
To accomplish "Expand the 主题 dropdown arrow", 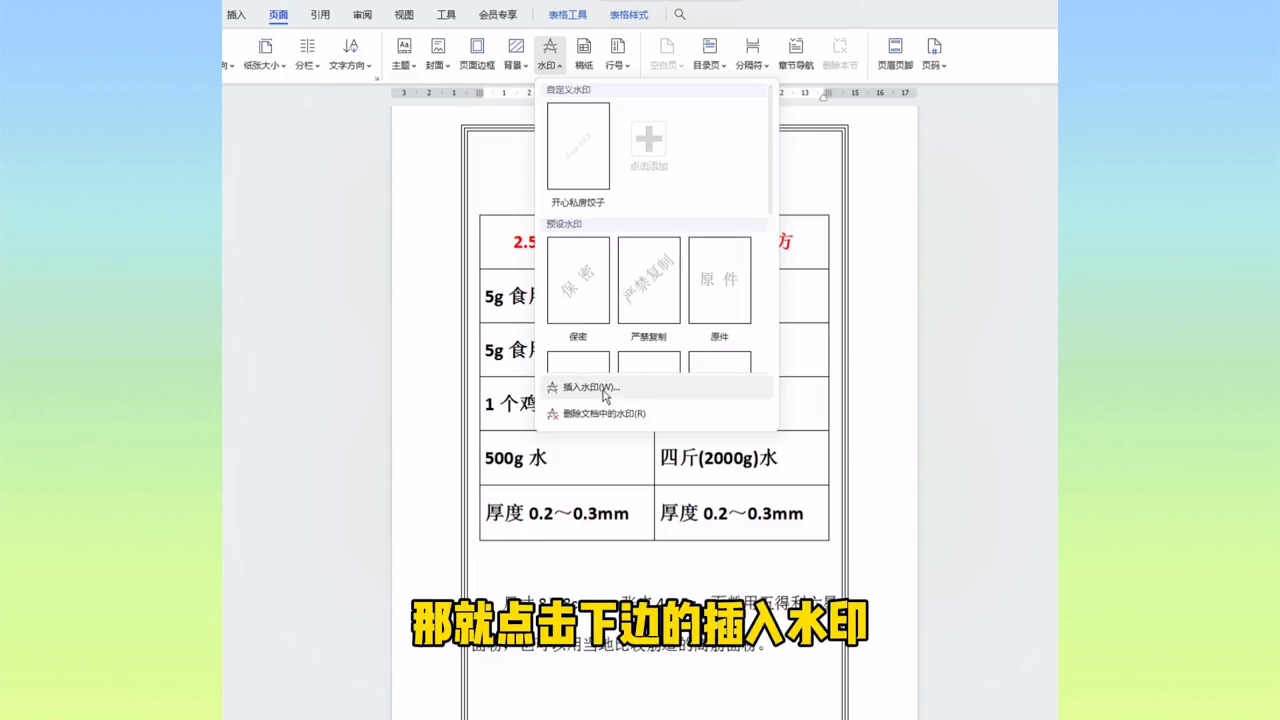I will 415,66.
